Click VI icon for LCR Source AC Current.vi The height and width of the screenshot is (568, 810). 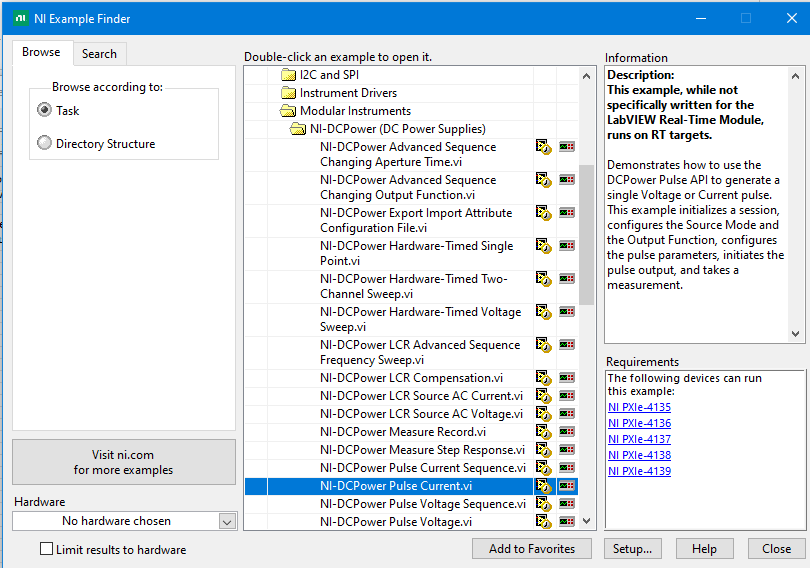coord(543,396)
